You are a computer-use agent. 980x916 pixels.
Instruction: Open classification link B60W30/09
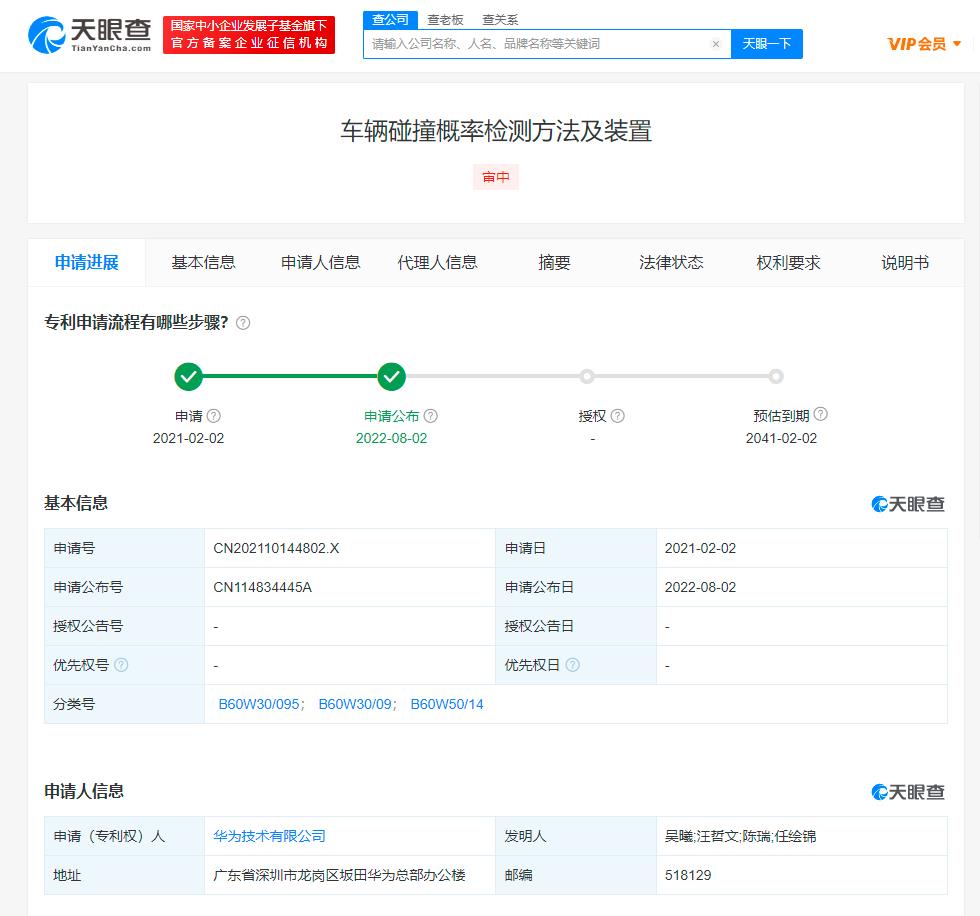tap(355, 704)
